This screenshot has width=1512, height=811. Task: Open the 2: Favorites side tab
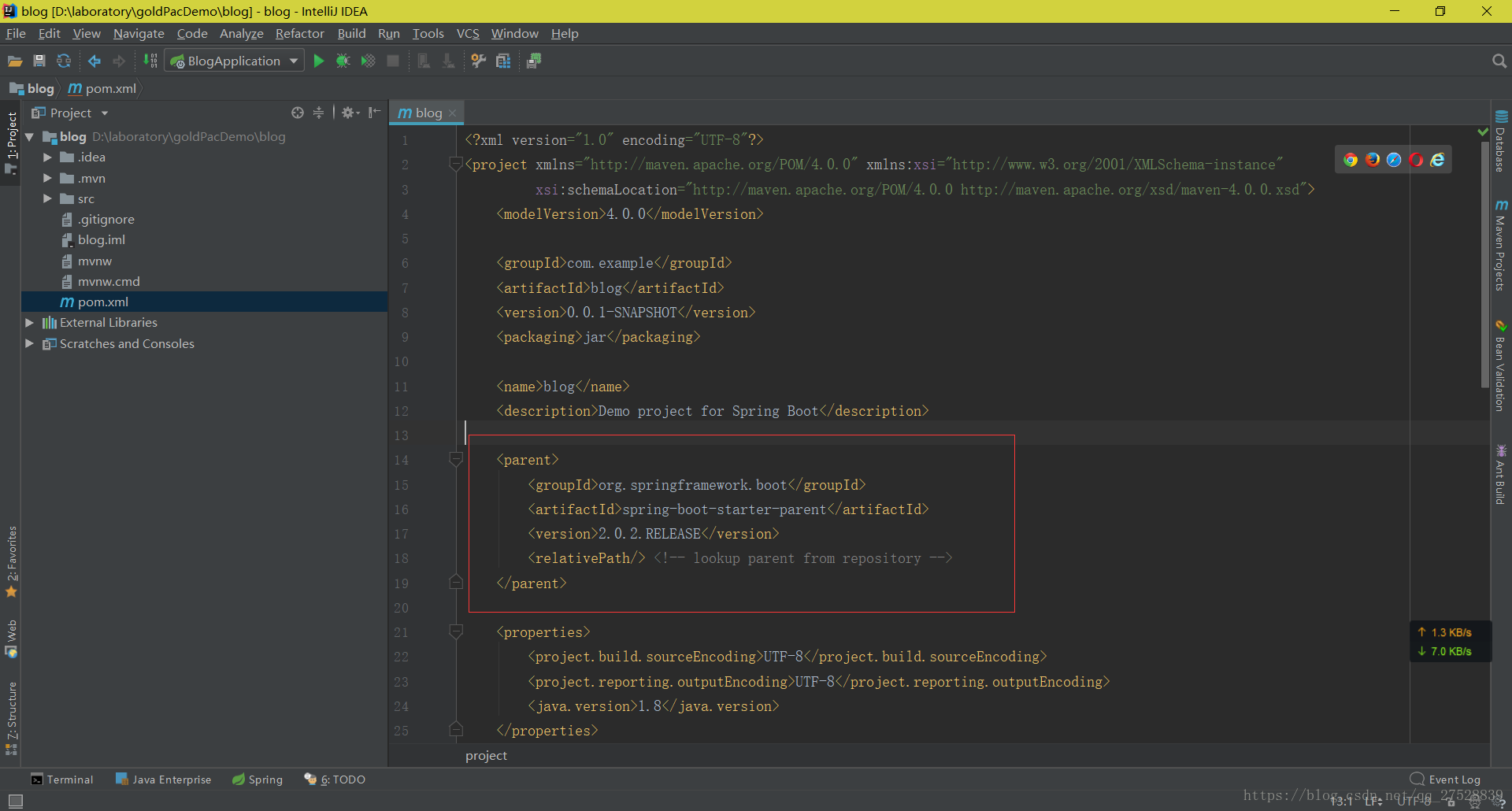pyautogui.click(x=11, y=562)
